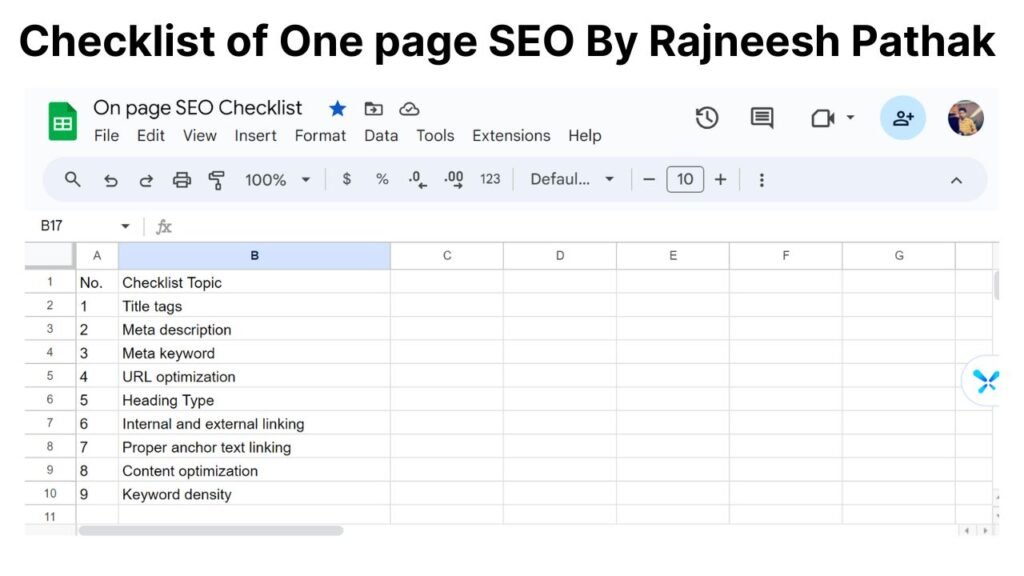Image resolution: width=1024 pixels, height=576 pixels.
Task: Open the name box B17 dropdown arrow
Action: [125, 227]
